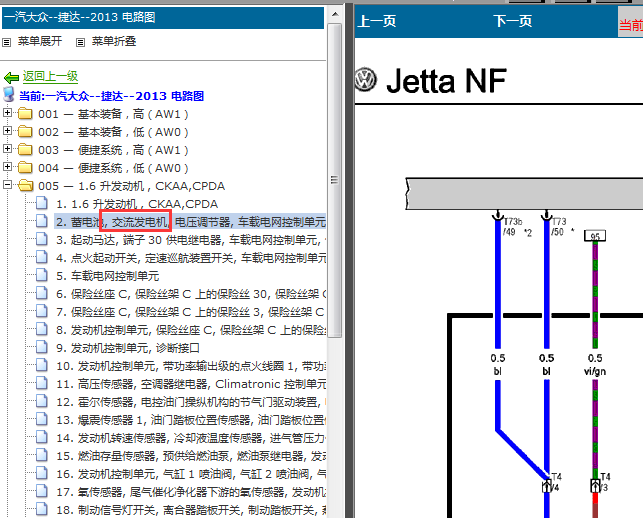This screenshot has height=518, width=643.
Task: Open 4. 点火起动开关, 定速巡航装置开关
Action: pyautogui.click(x=191, y=258)
